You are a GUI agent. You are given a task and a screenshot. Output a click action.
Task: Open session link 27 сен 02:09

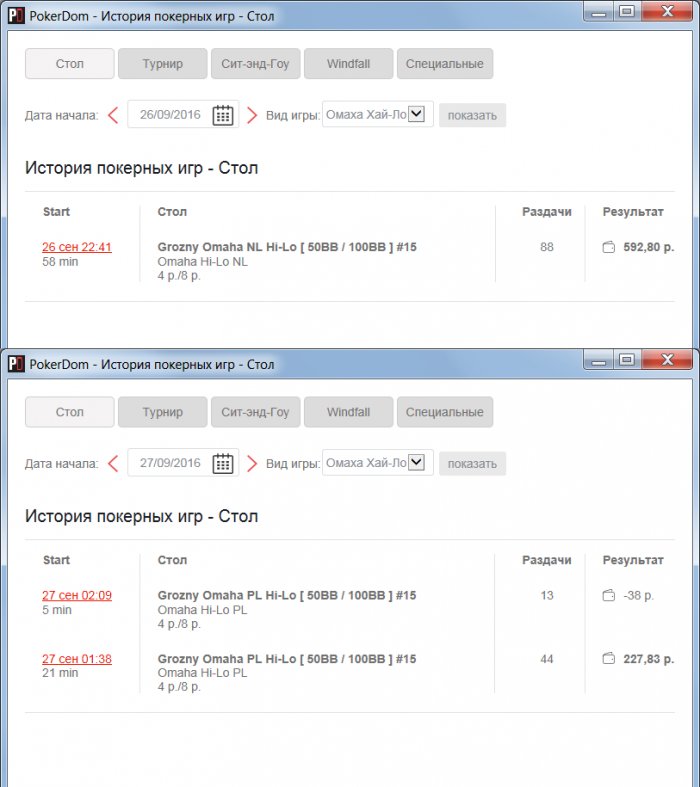tap(77, 595)
